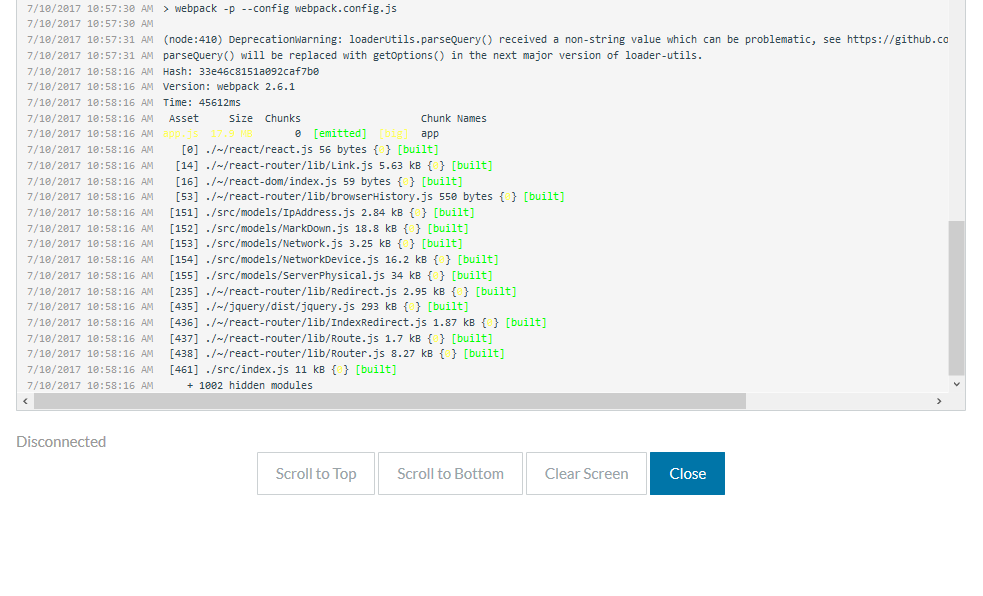The image size is (983, 596).
Task: Select the Disconnected status text
Action: tap(61, 442)
